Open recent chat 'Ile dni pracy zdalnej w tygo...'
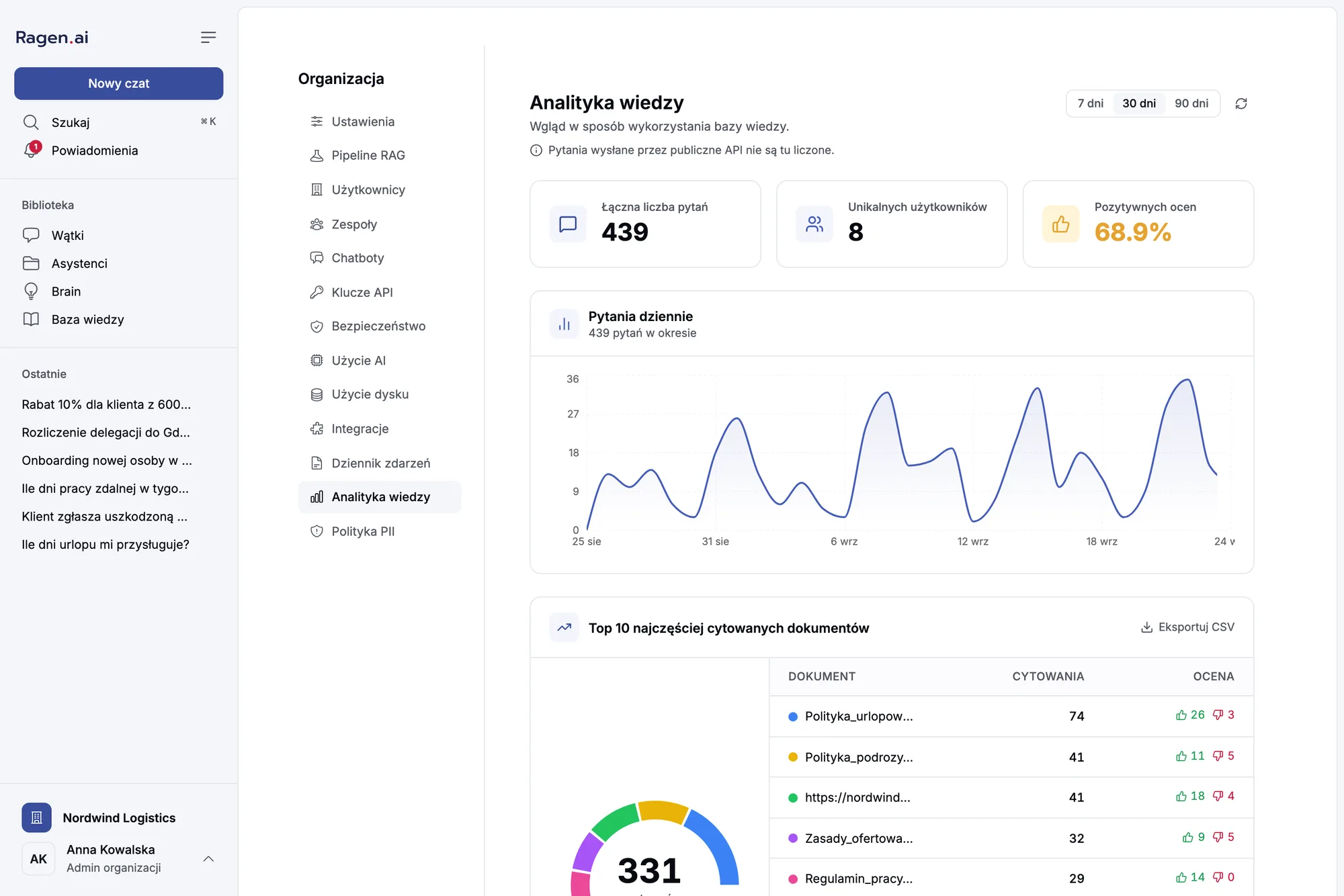 tap(105, 488)
